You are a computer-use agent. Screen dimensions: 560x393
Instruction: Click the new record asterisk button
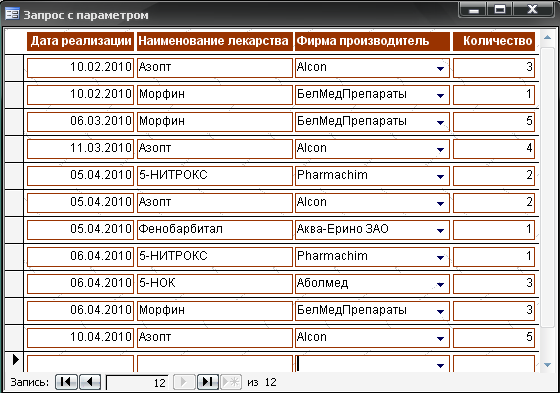pos(231,382)
